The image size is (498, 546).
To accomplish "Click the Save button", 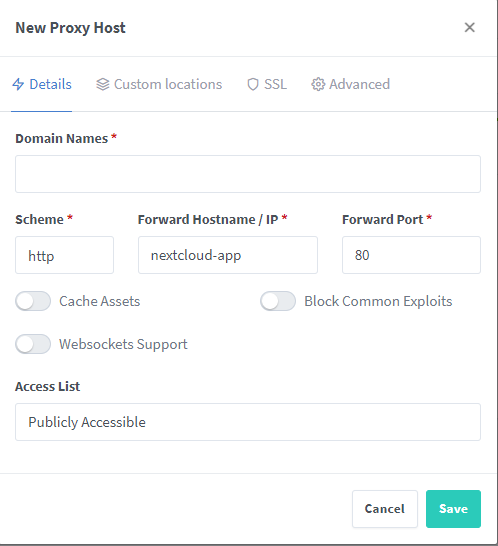I will (x=453, y=509).
